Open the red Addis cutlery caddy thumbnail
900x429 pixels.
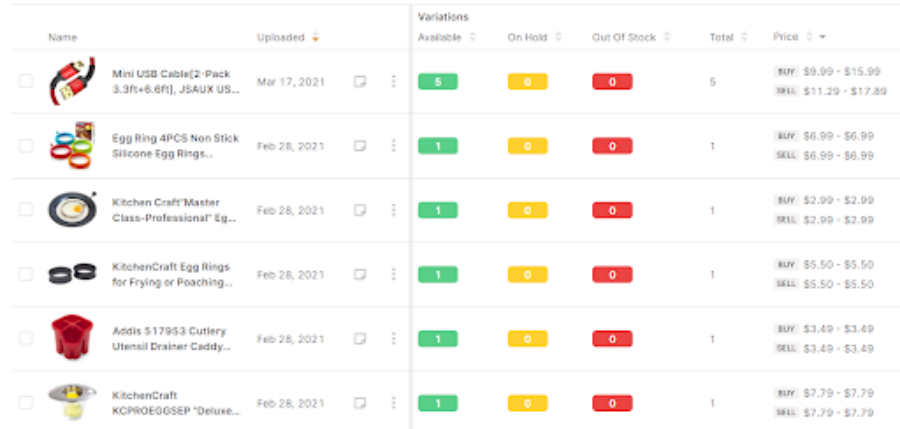(71, 338)
